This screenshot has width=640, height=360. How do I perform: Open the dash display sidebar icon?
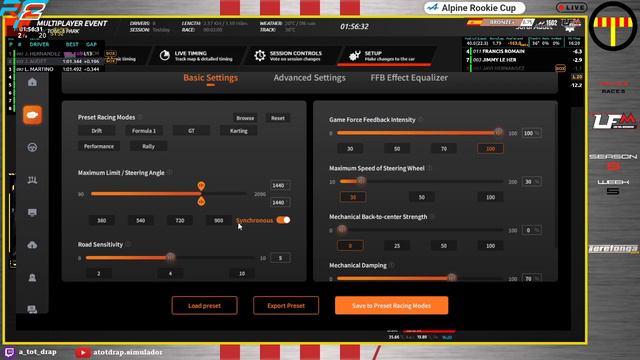32,212
